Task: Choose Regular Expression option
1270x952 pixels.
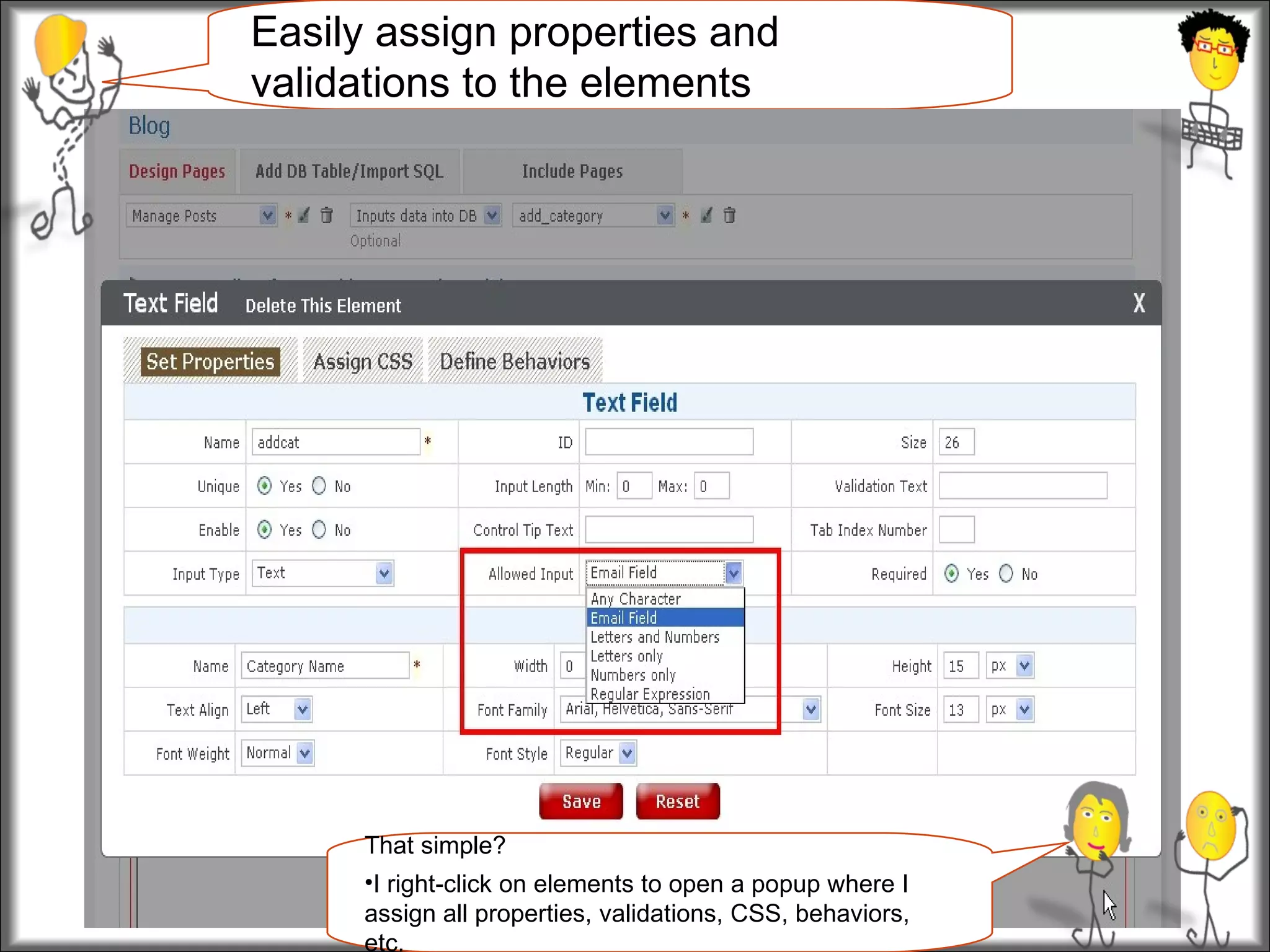Action: (665, 694)
